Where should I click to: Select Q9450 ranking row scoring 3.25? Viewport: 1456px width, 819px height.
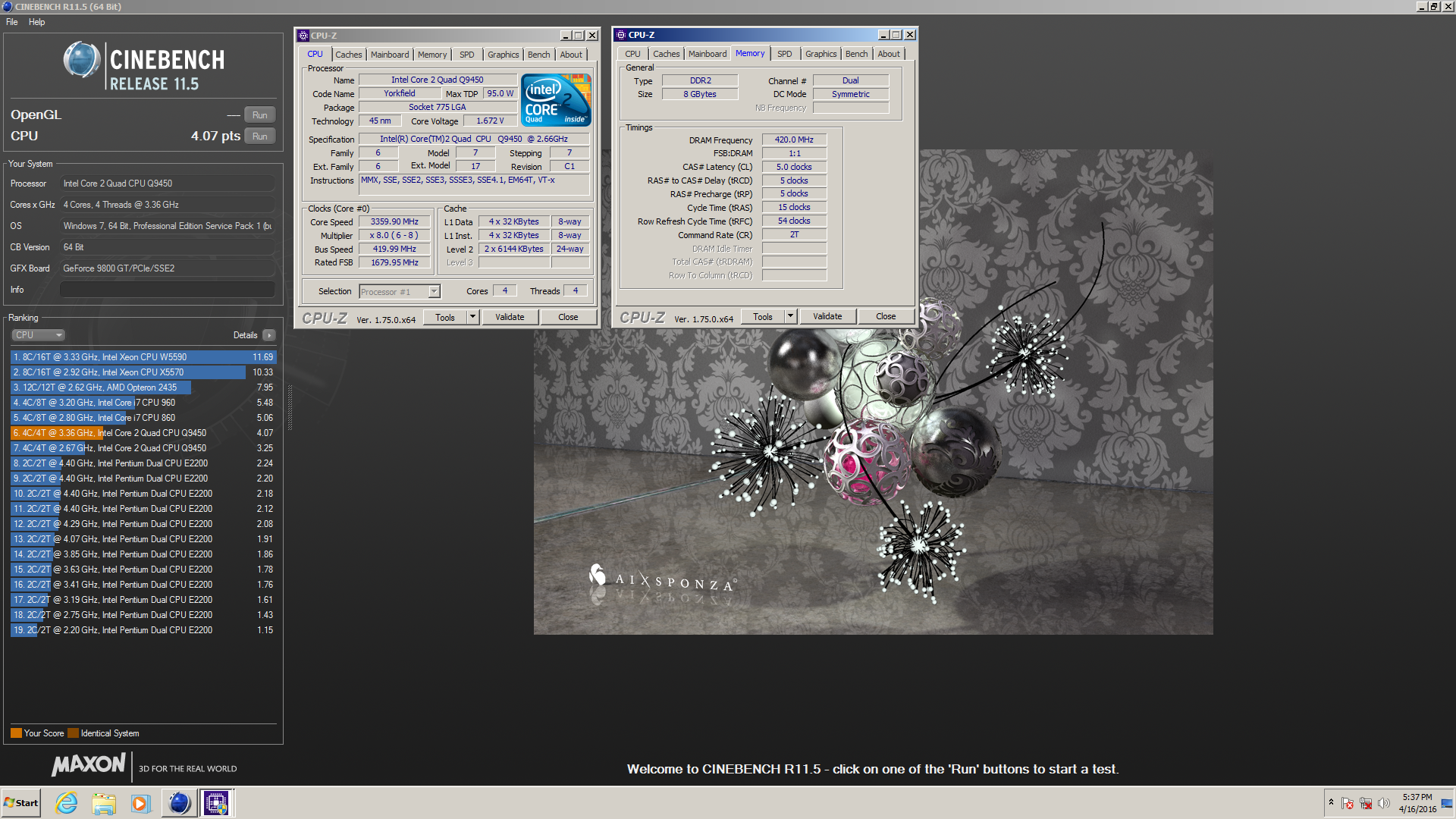point(143,448)
